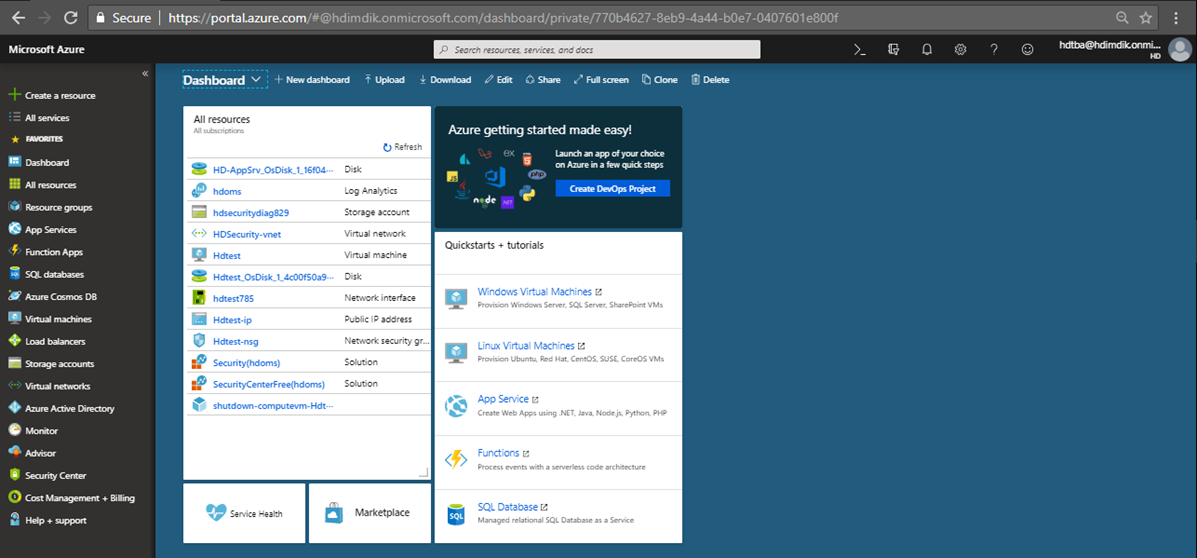Open All resources in the sidebar
The height and width of the screenshot is (558, 1197).
click(x=42, y=185)
